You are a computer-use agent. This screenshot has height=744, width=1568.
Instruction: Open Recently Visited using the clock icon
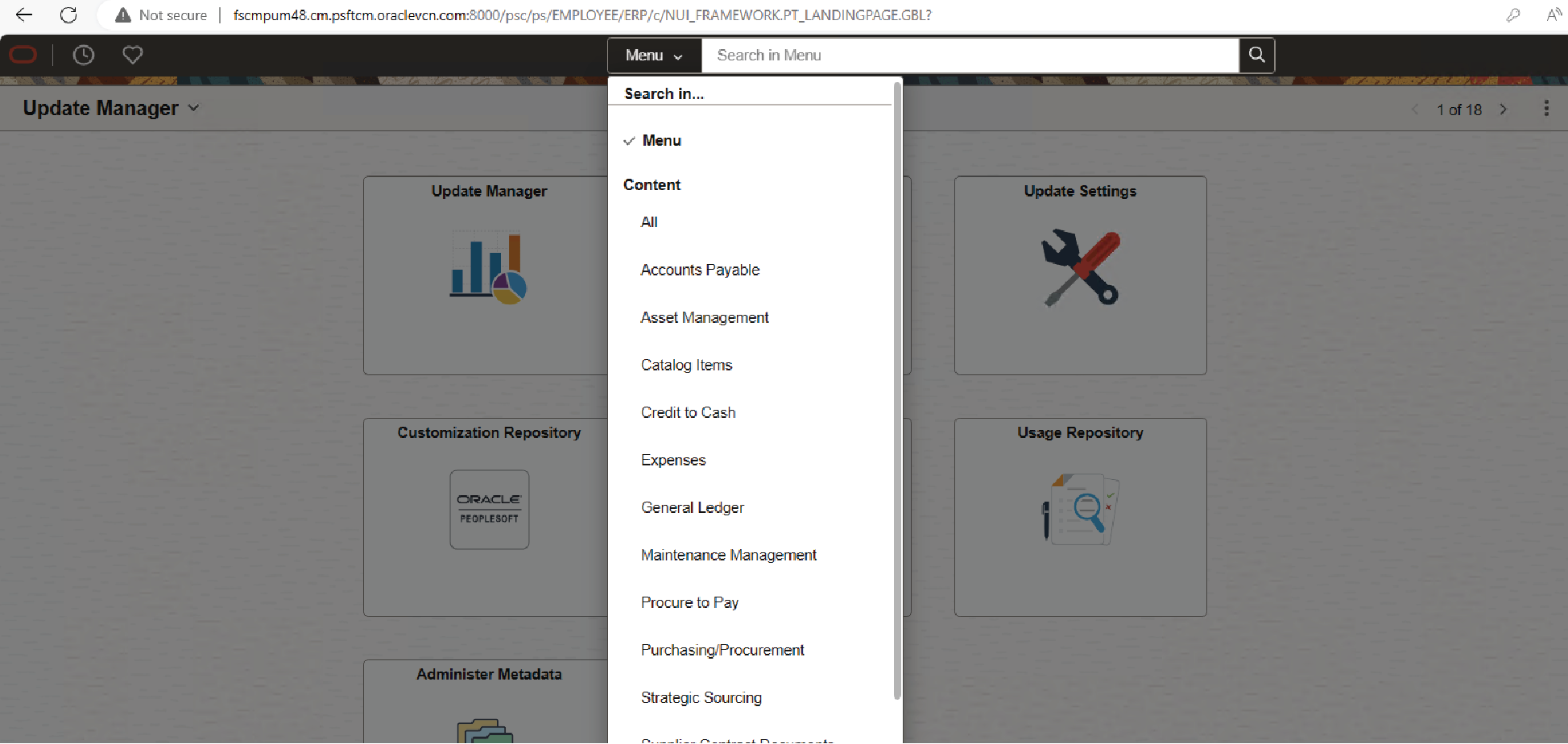click(84, 55)
